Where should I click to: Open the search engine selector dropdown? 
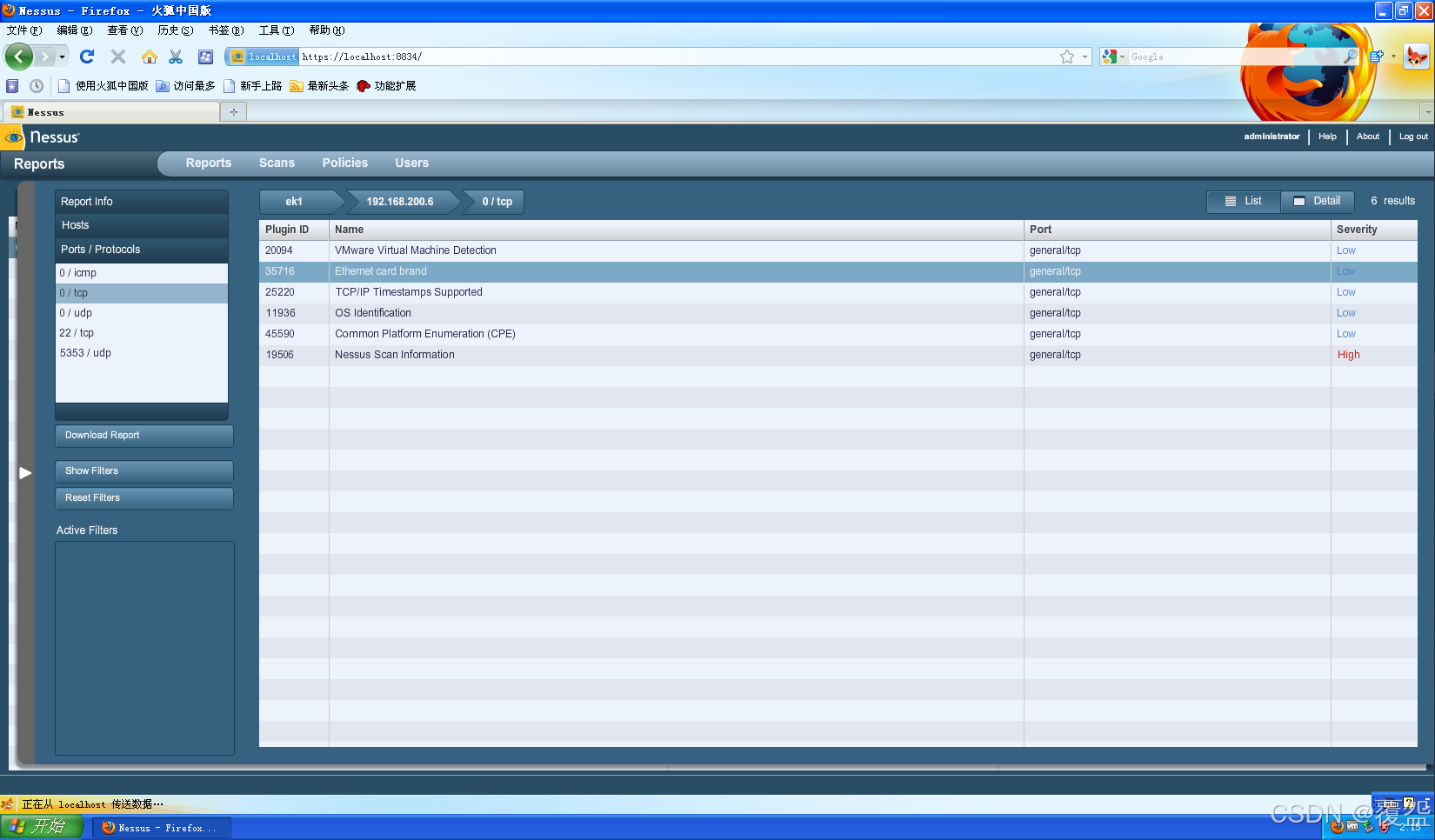pyautogui.click(x=1122, y=57)
